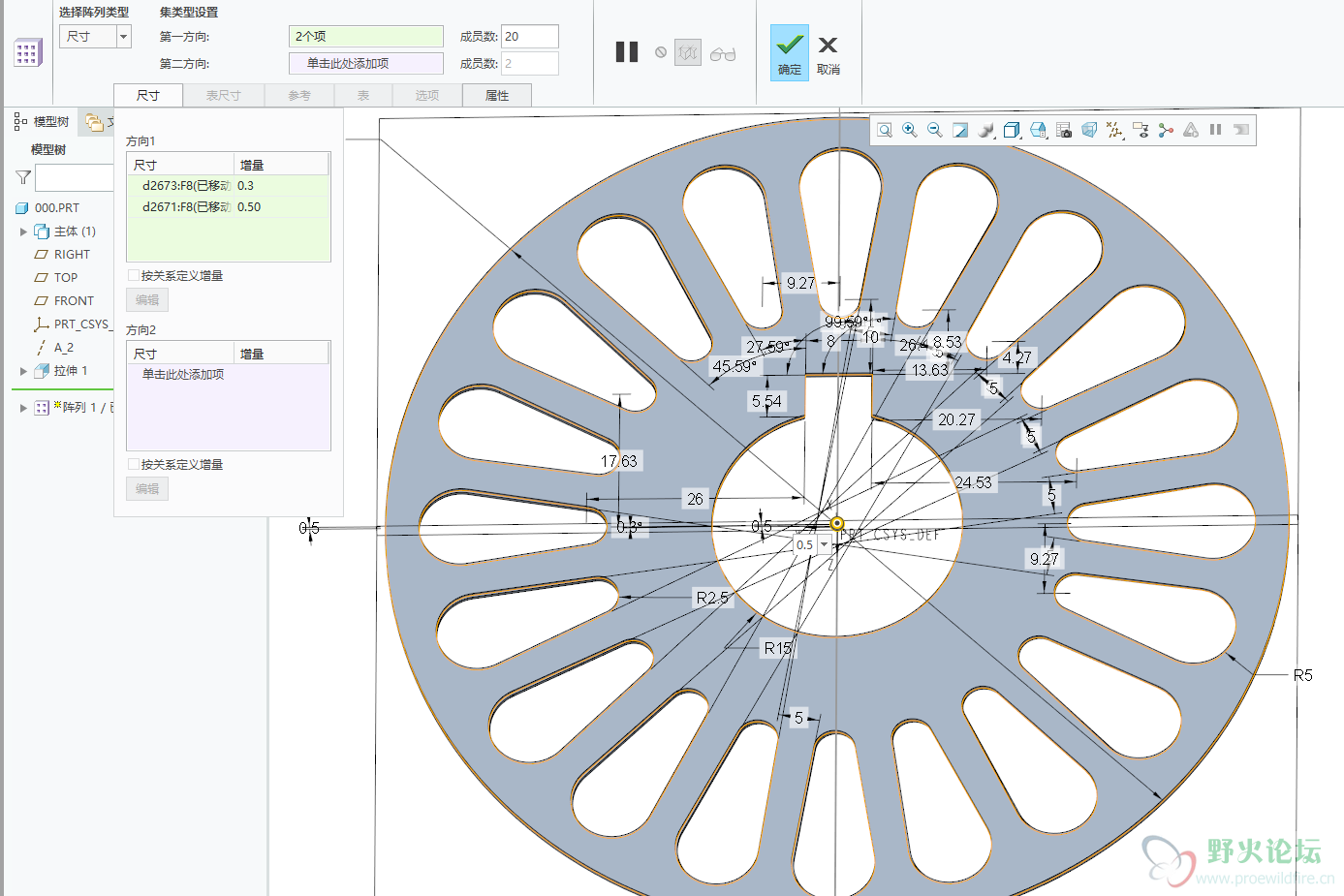Toggle the spin center icon

coord(1166,130)
